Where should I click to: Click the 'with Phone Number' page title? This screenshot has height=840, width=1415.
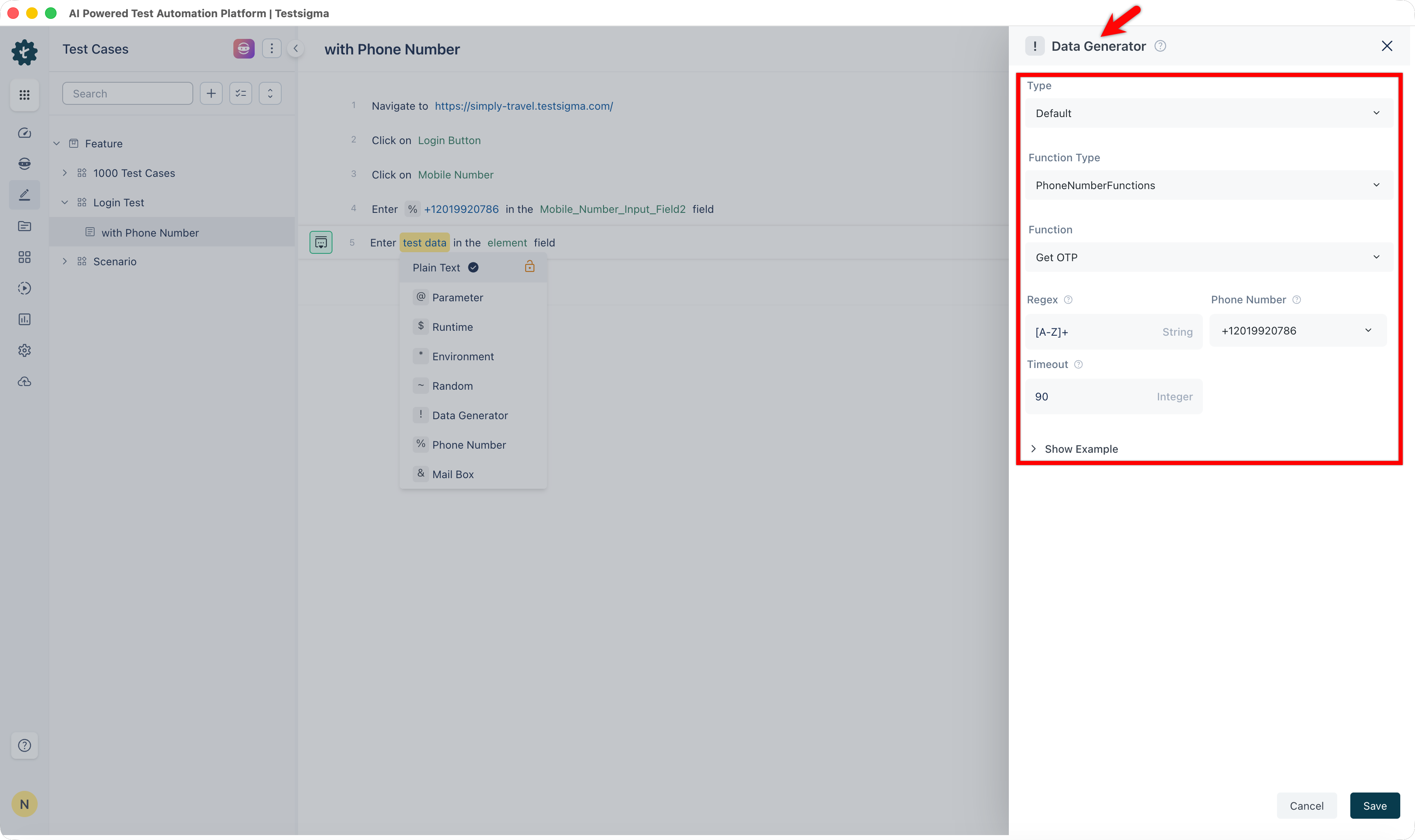392,49
